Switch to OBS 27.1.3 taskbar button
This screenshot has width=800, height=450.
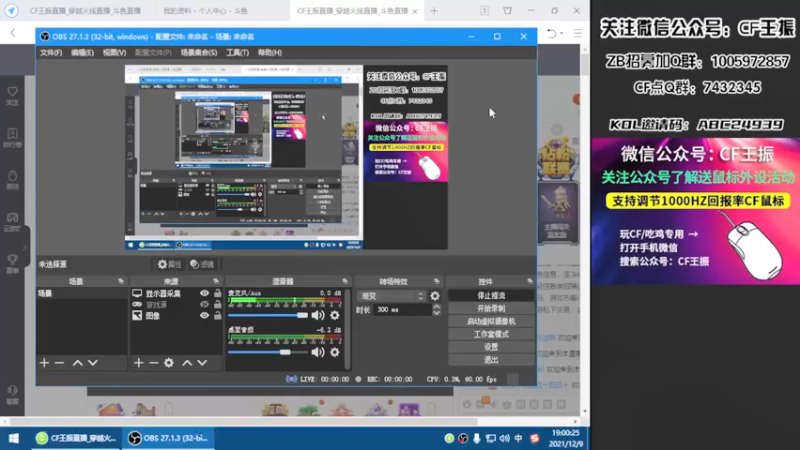click(x=168, y=438)
